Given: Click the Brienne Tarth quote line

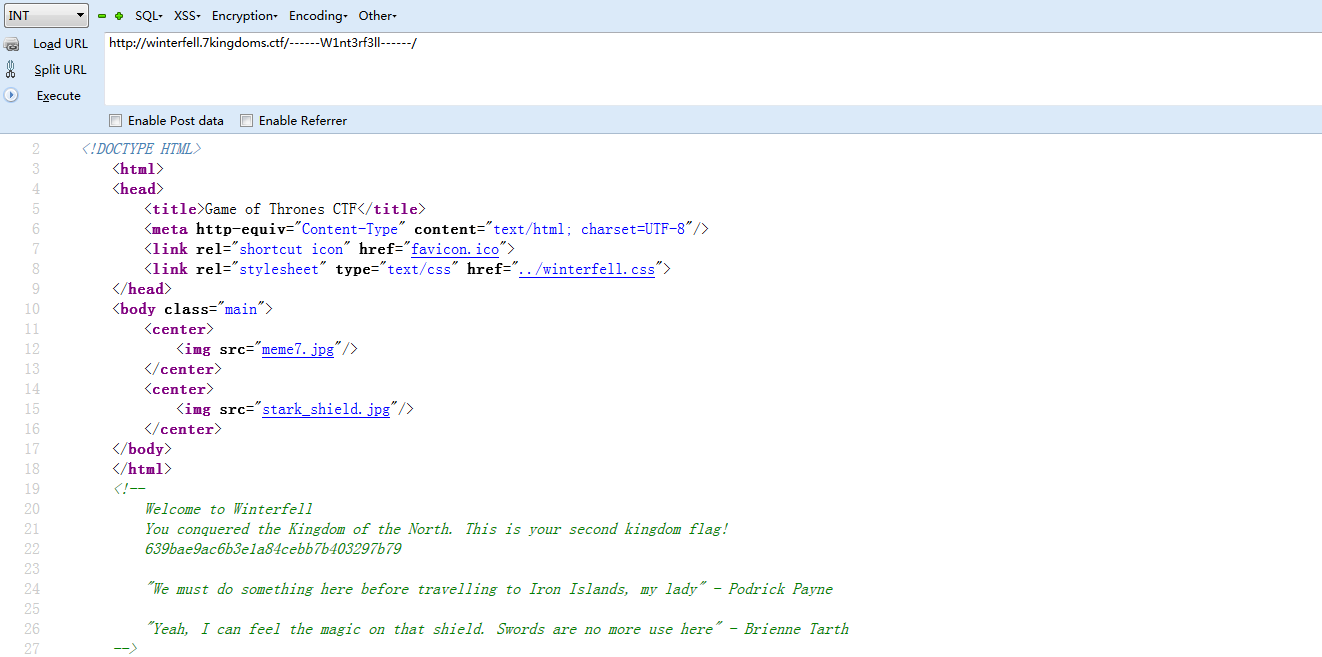Looking at the screenshot, I should tap(497, 629).
